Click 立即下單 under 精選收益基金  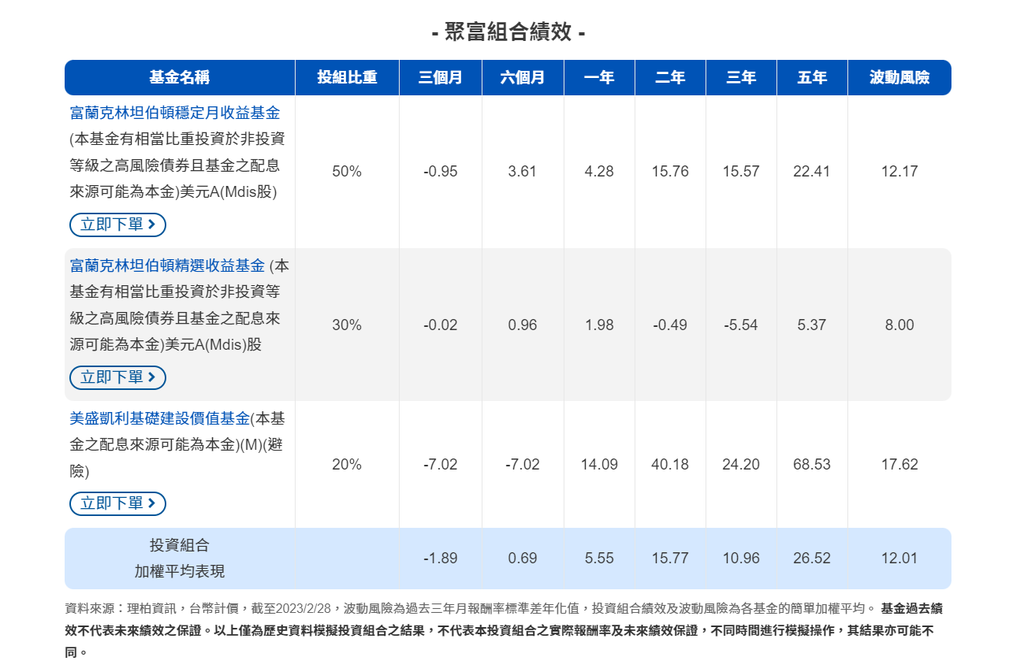coord(118,377)
